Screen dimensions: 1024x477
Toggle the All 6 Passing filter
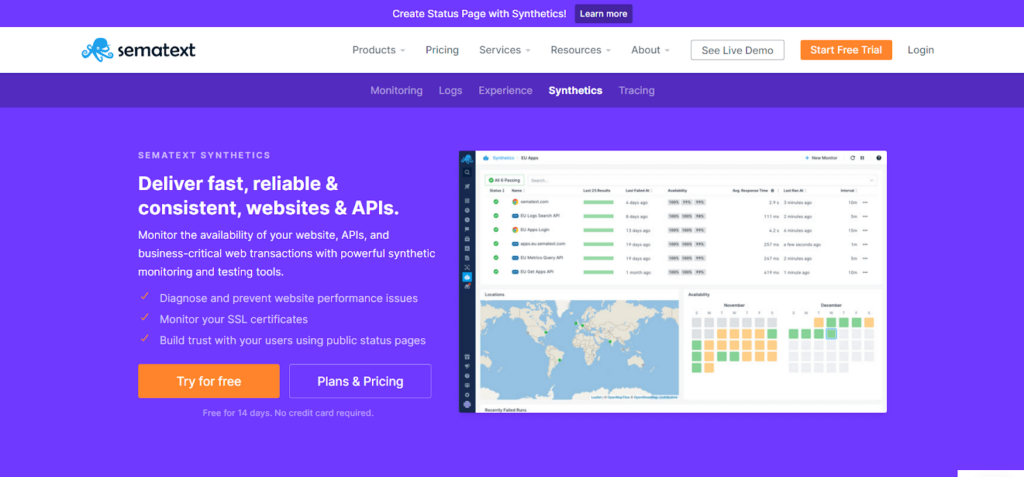pyautogui.click(x=504, y=180)
